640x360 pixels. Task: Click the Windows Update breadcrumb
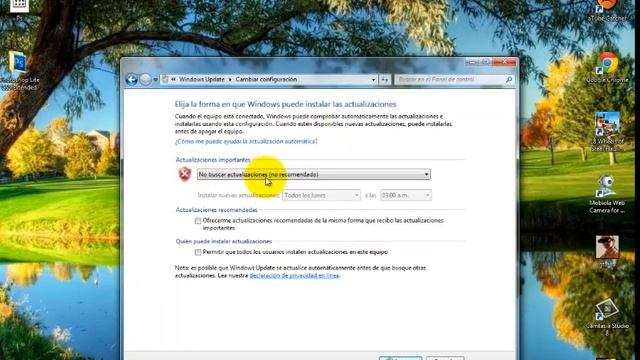(202, 79)
